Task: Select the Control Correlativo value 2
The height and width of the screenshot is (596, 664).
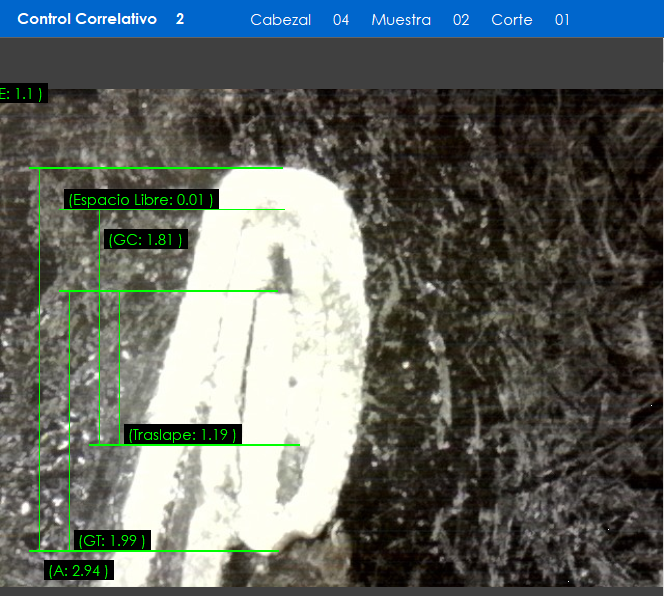Action: [180, 19]
